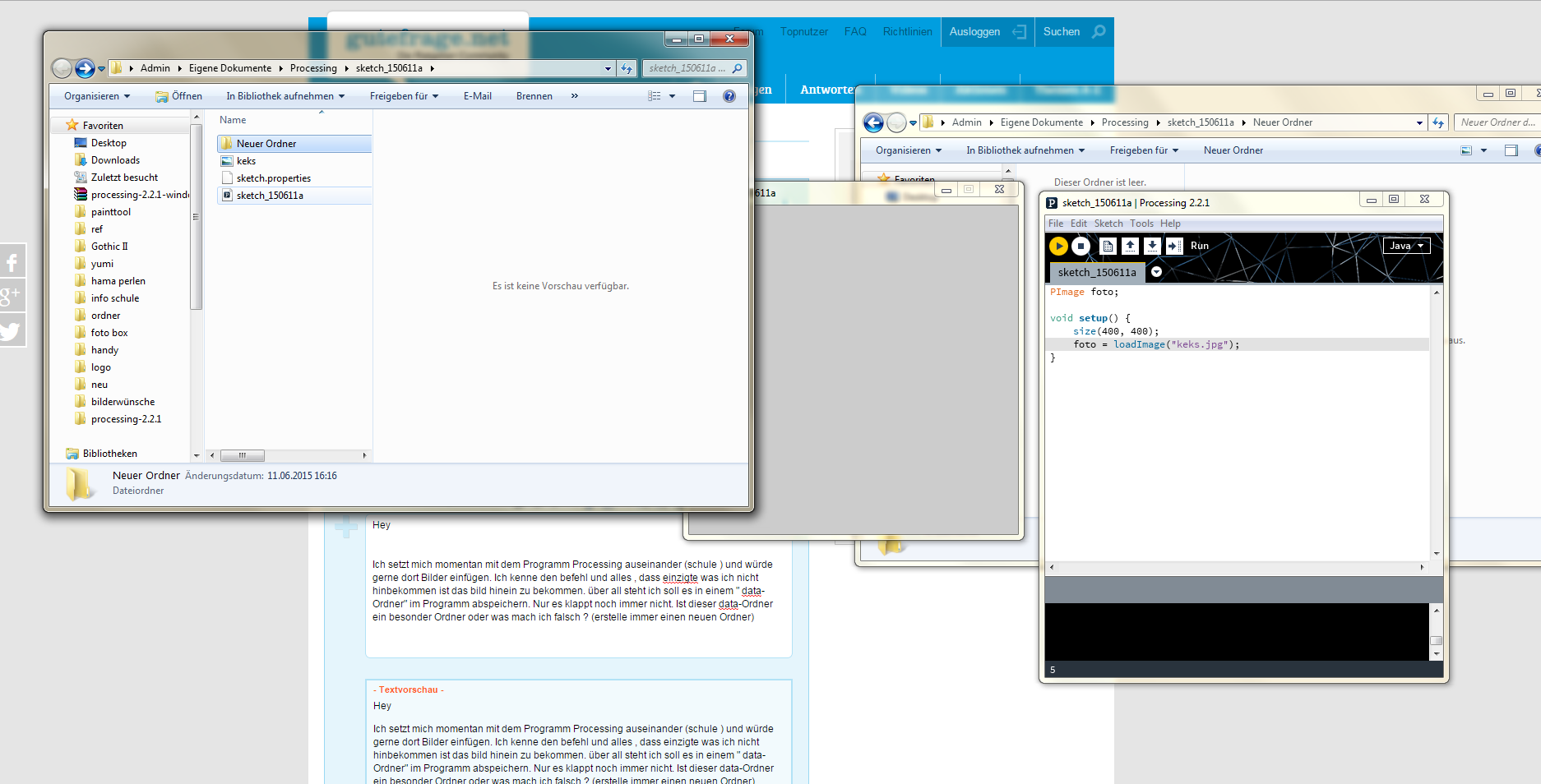This screenshot has height=784, width=1541.
Task: Open Explorer help via blue question mark
Action: point(729,96)
